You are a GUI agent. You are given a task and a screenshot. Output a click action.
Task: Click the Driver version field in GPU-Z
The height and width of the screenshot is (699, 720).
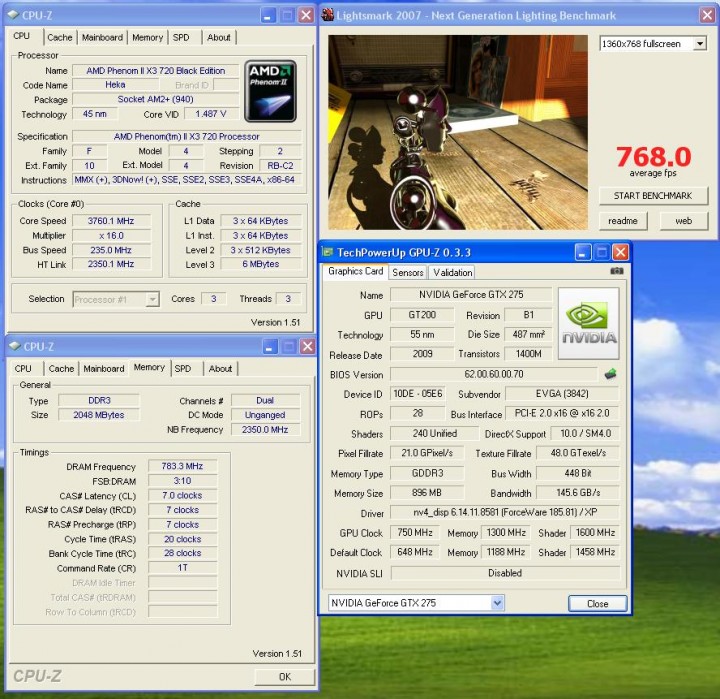505,512
